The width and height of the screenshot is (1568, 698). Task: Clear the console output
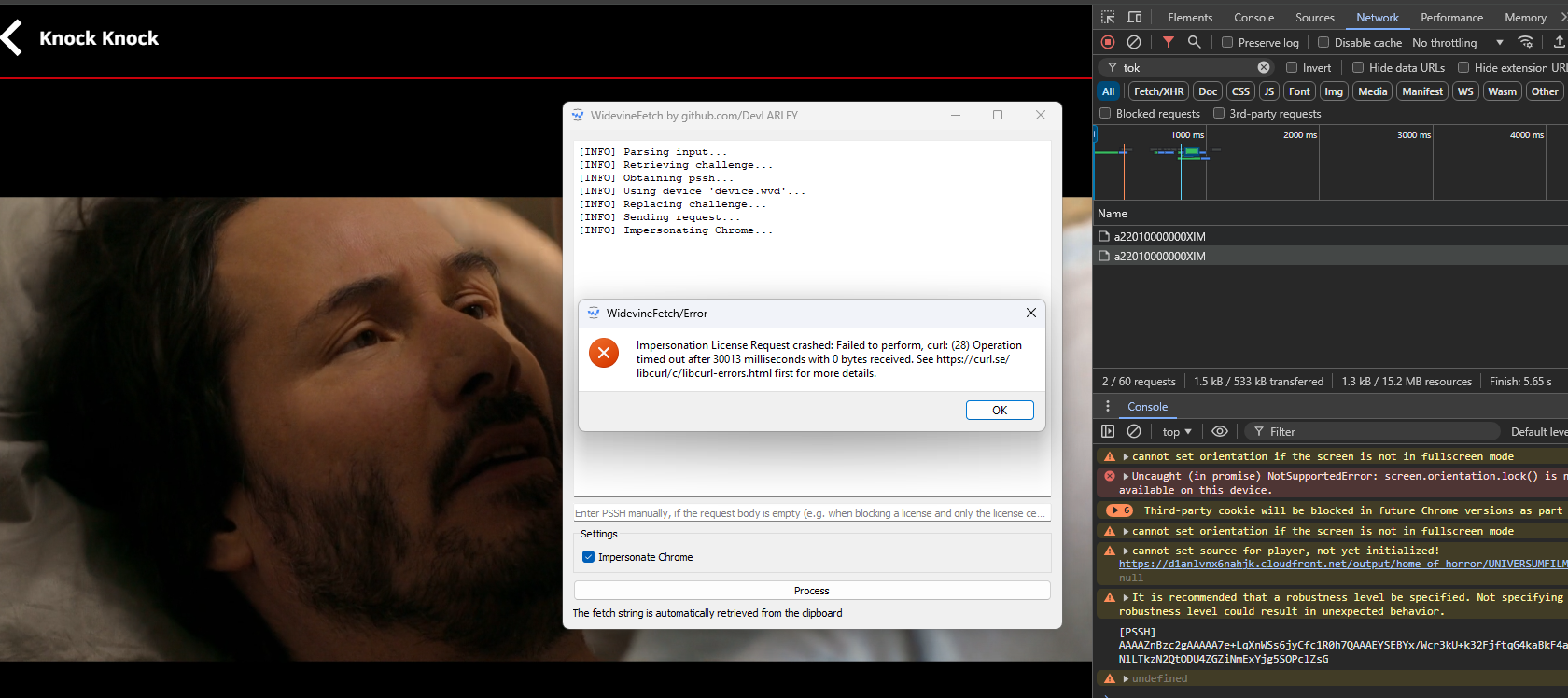coord(1134,431)
